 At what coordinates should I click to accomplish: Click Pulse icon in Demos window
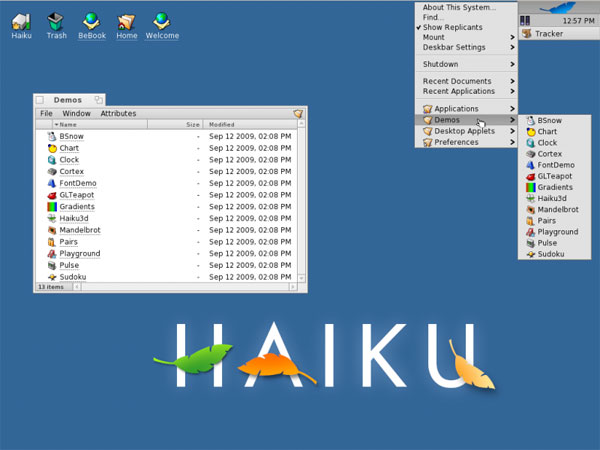(x=52, y=265)
